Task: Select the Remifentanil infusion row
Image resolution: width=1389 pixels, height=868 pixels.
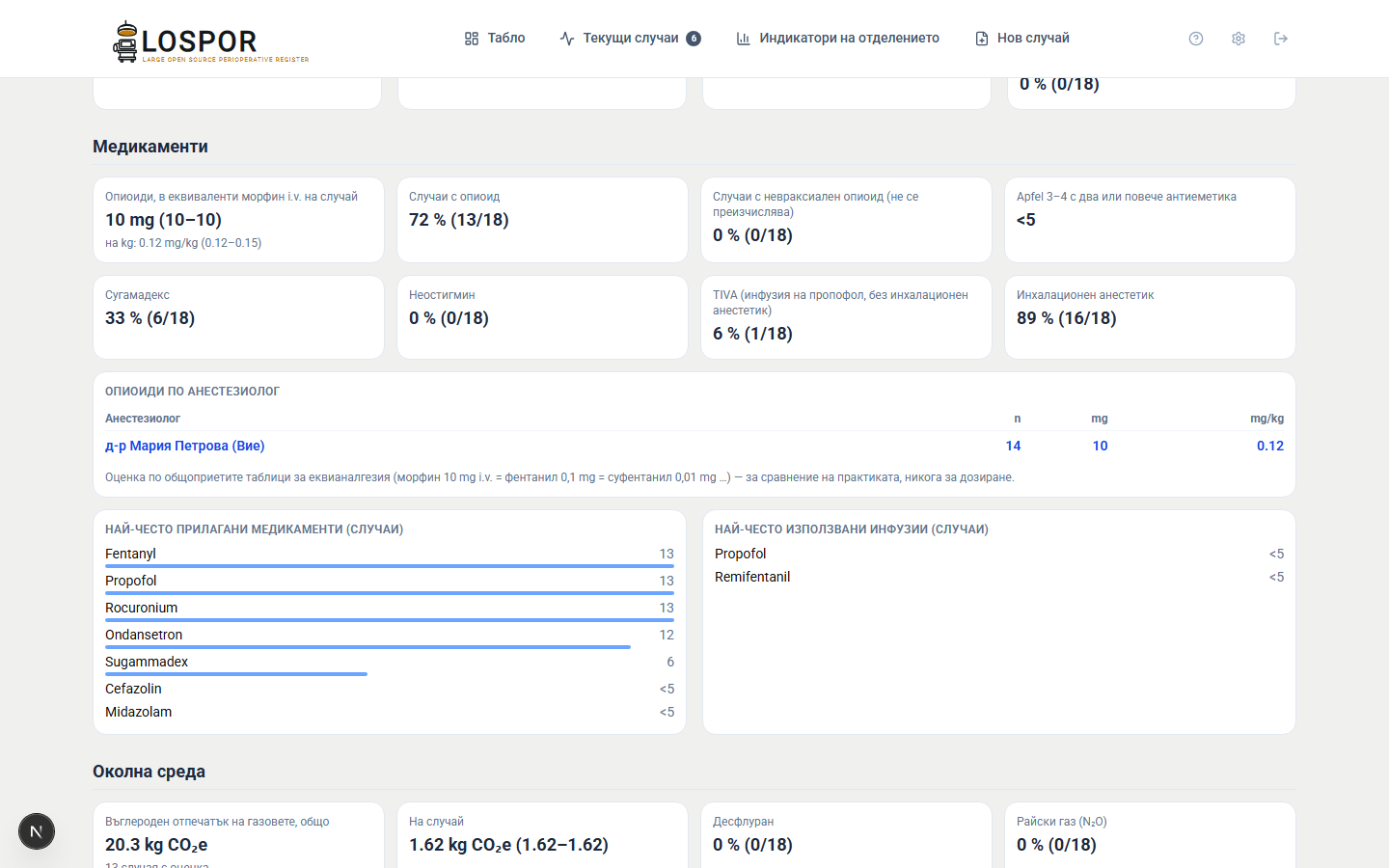Action: (x=999, y=577)
